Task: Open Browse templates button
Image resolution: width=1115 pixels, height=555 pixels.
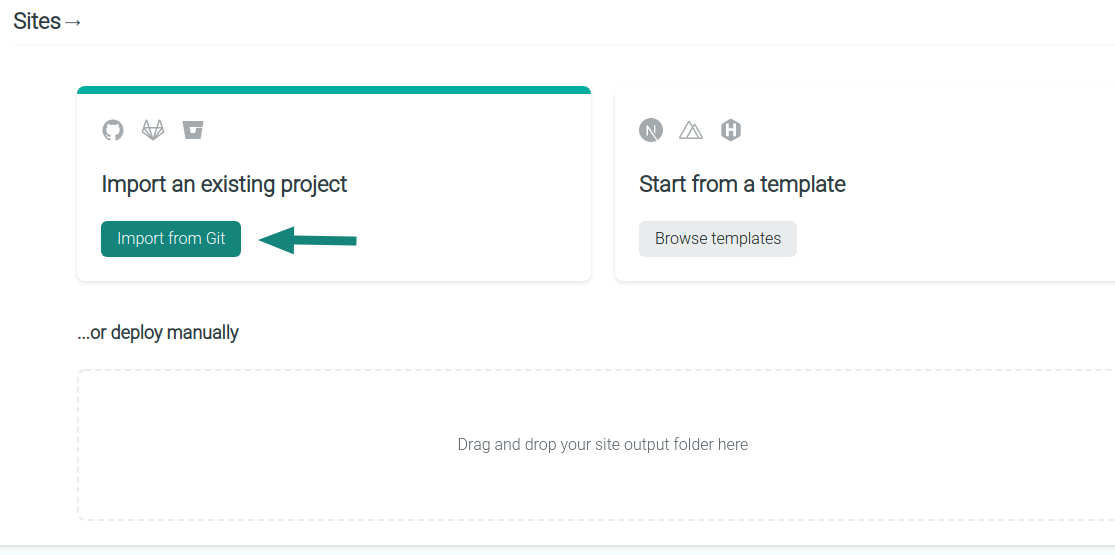Action: click(x=717, y=239)
